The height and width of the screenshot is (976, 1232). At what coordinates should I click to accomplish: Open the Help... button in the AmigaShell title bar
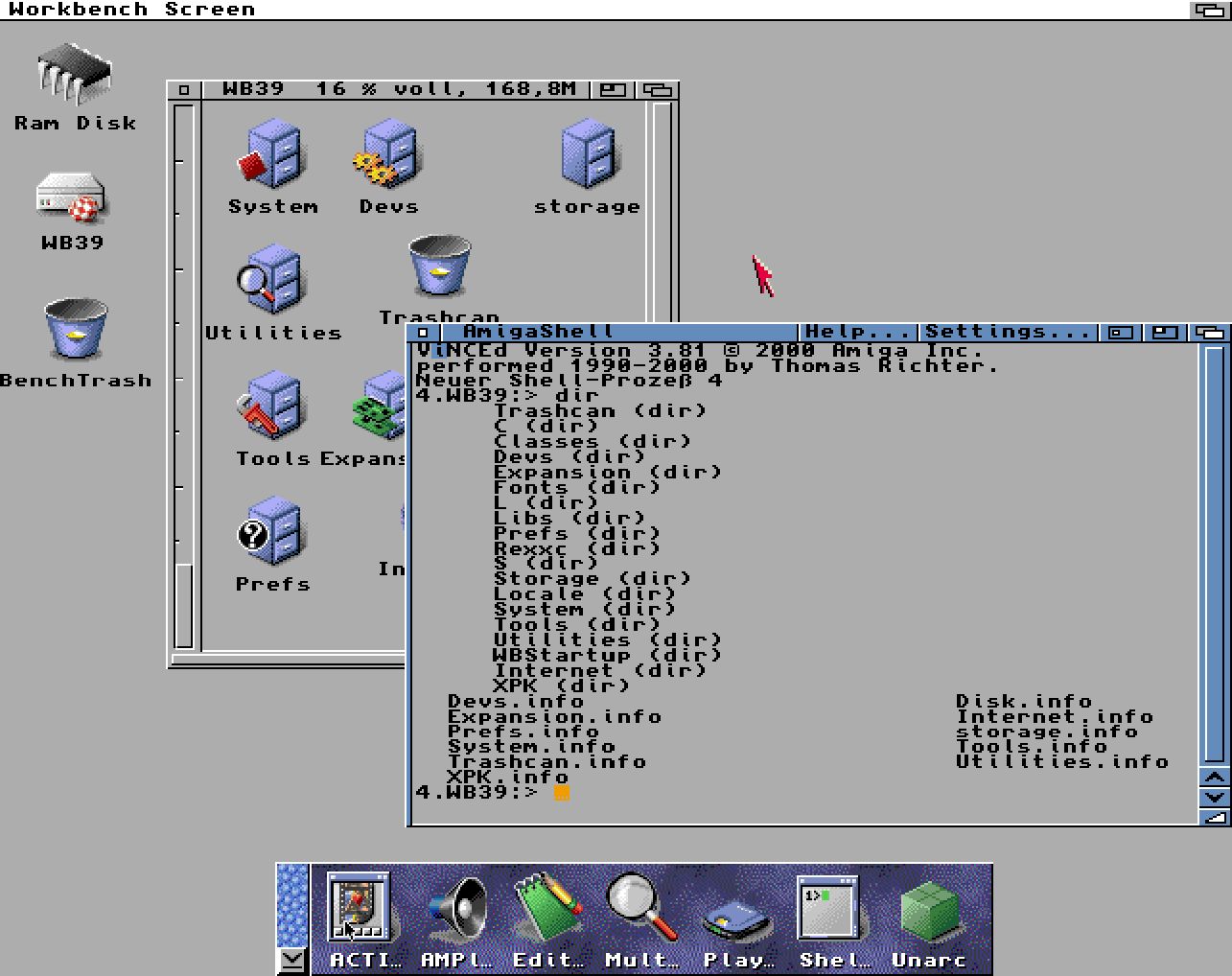(857, 332)
